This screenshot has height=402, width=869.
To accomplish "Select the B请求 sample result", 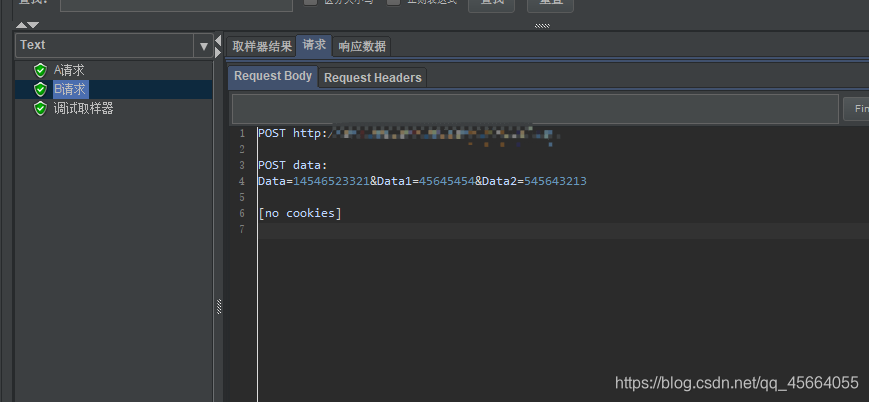I will click(x=70, y=89).
